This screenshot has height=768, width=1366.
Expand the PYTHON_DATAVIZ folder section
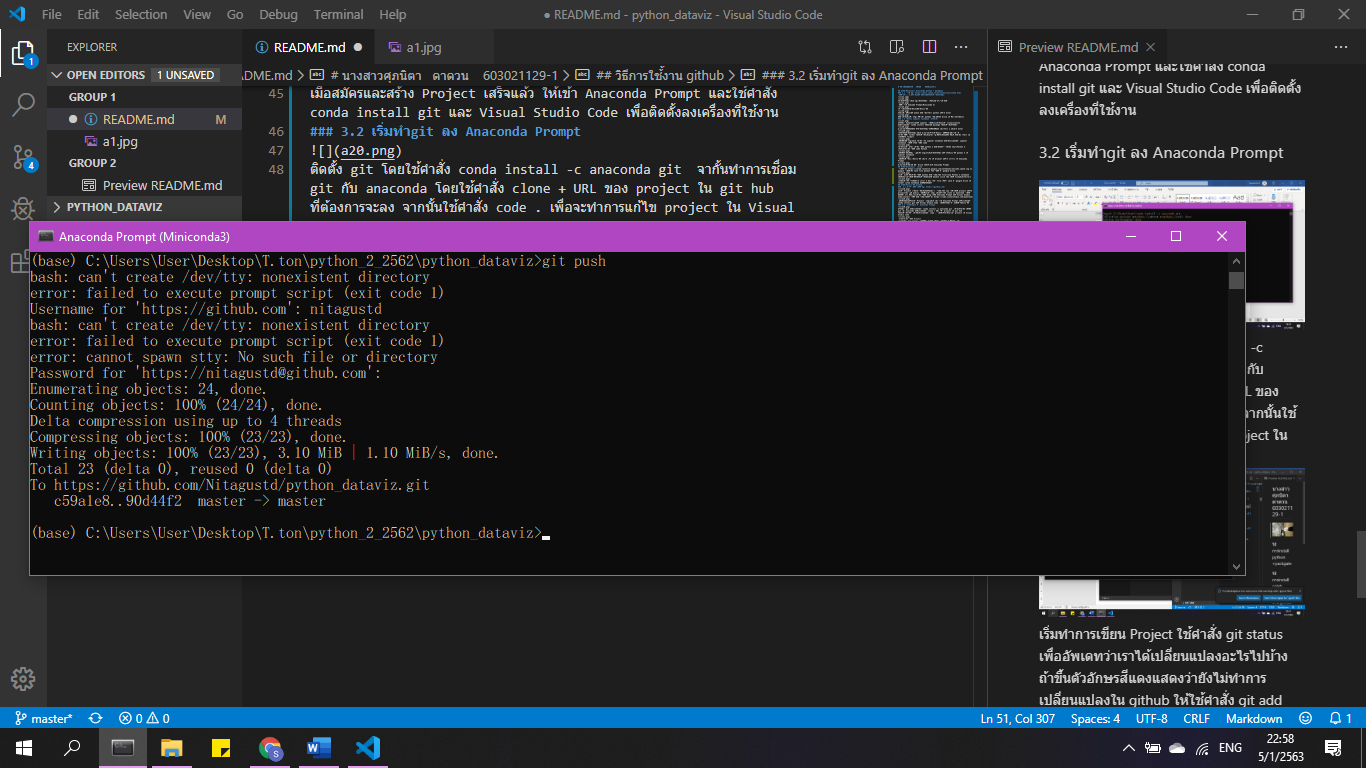point(145,207)
